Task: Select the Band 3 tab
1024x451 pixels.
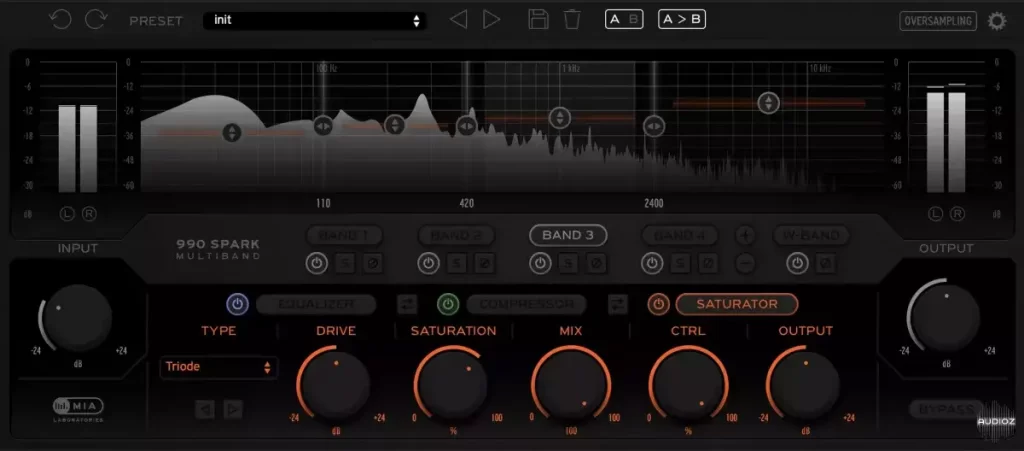Action: click(x=568, y=236)
